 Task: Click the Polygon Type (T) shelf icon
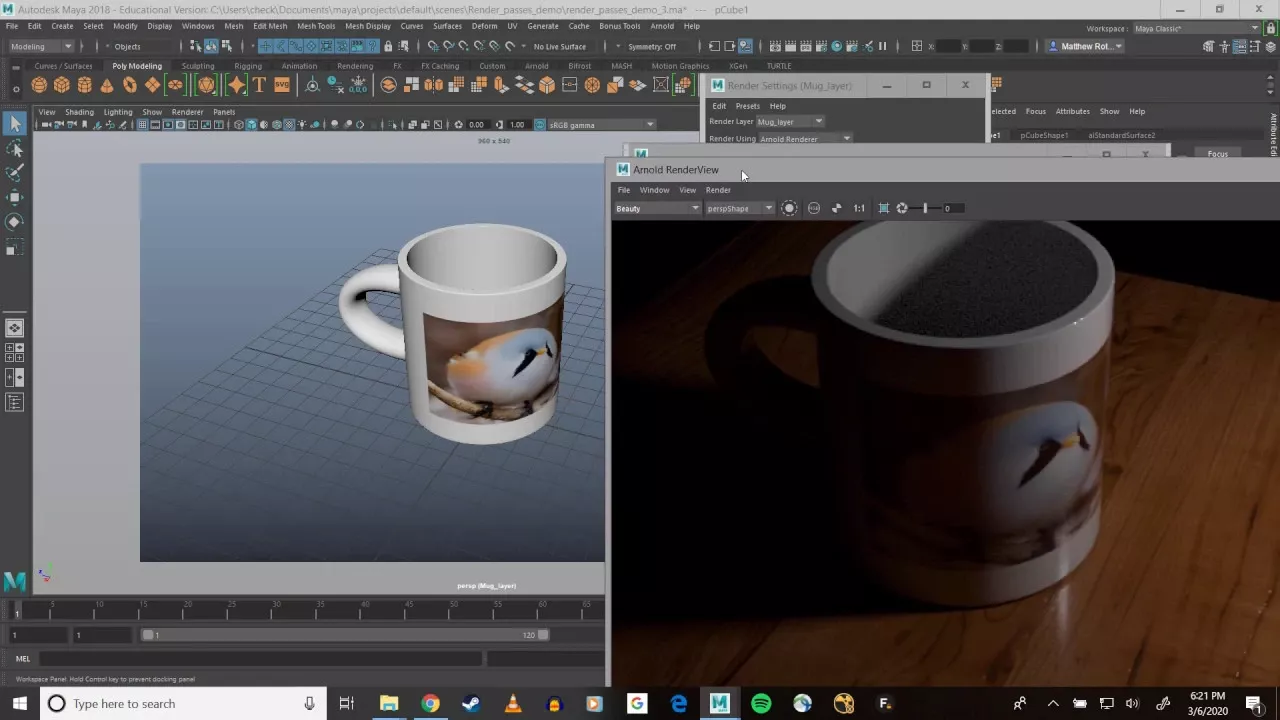tap(259, 86)
